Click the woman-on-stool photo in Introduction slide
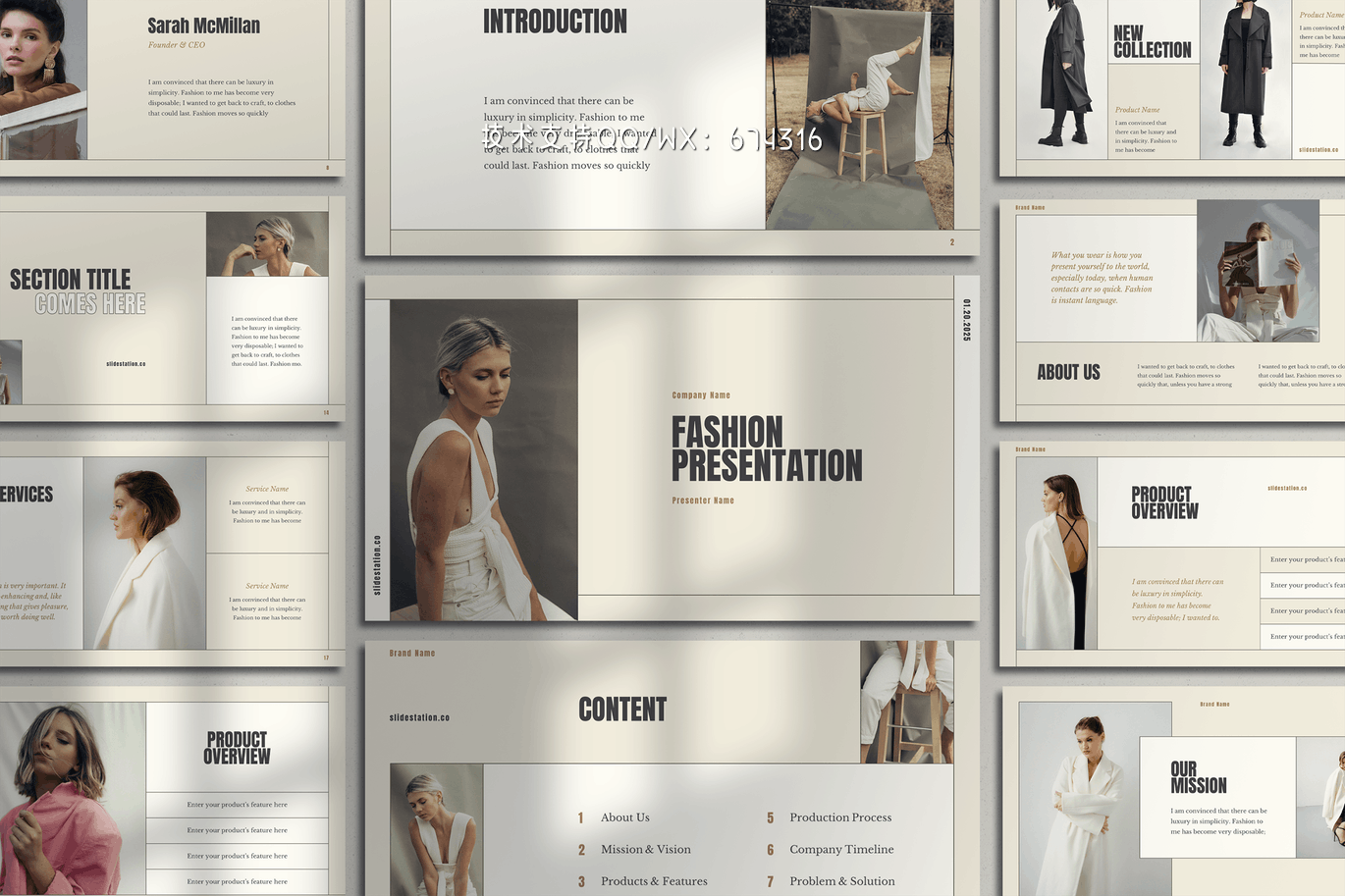1345x896 pixels. pos(859,115)
